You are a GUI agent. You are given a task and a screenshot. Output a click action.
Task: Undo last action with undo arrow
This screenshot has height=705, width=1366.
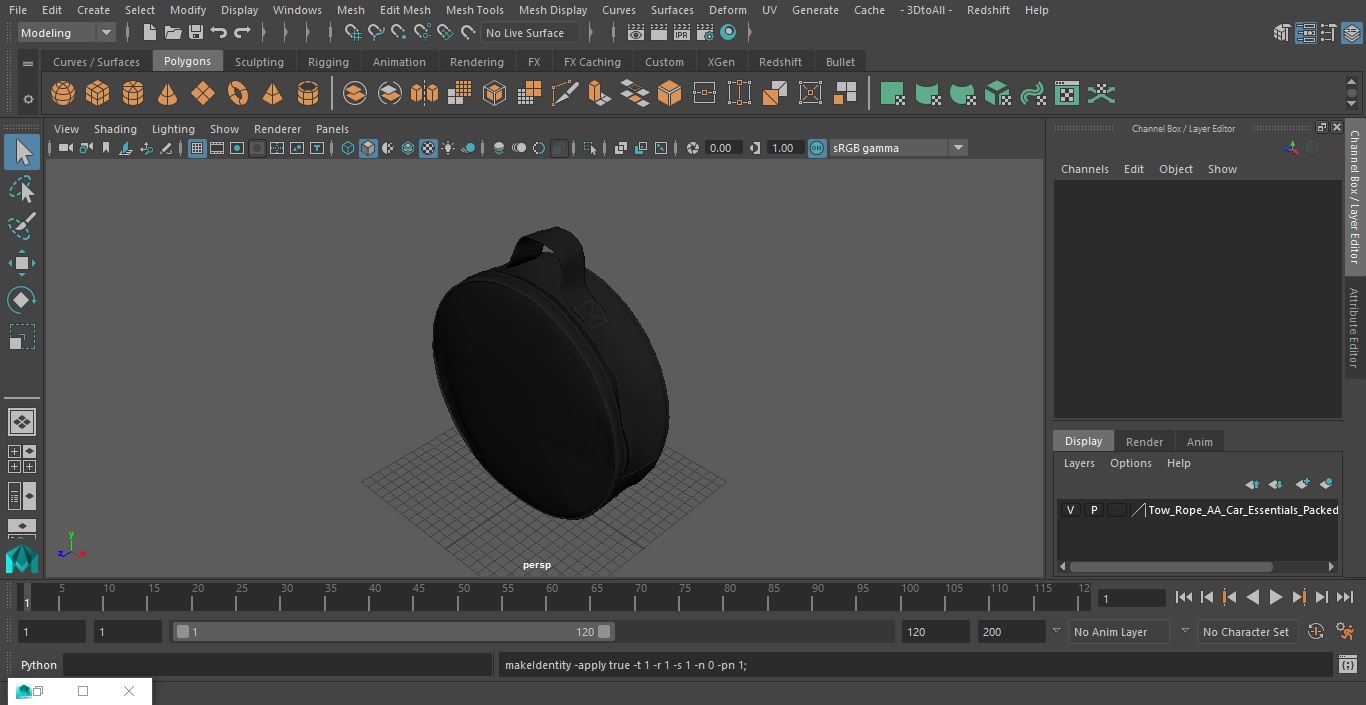pyautogui.click(x=219, y=33)
